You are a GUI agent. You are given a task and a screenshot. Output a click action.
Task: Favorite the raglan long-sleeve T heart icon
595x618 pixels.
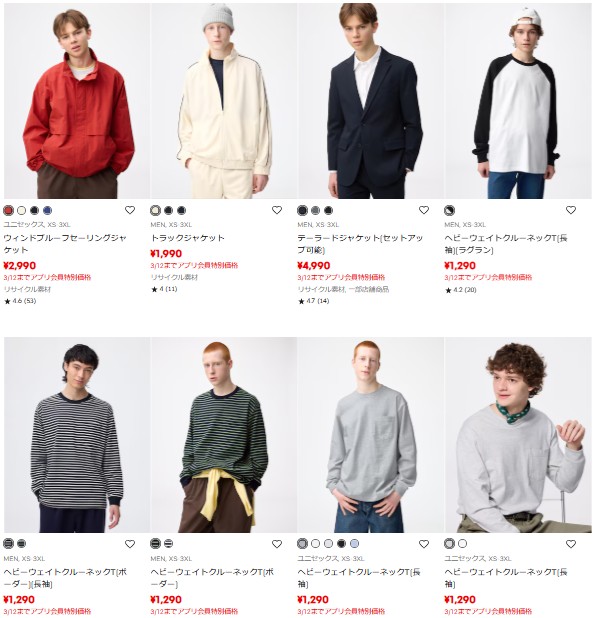[x=571, y=210]
